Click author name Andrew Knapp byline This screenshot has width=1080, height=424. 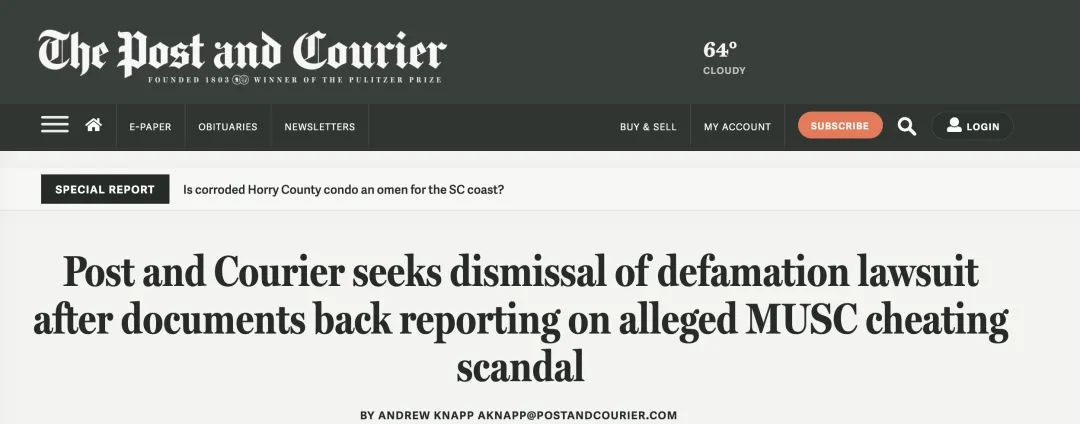click(x=425, y=415)
